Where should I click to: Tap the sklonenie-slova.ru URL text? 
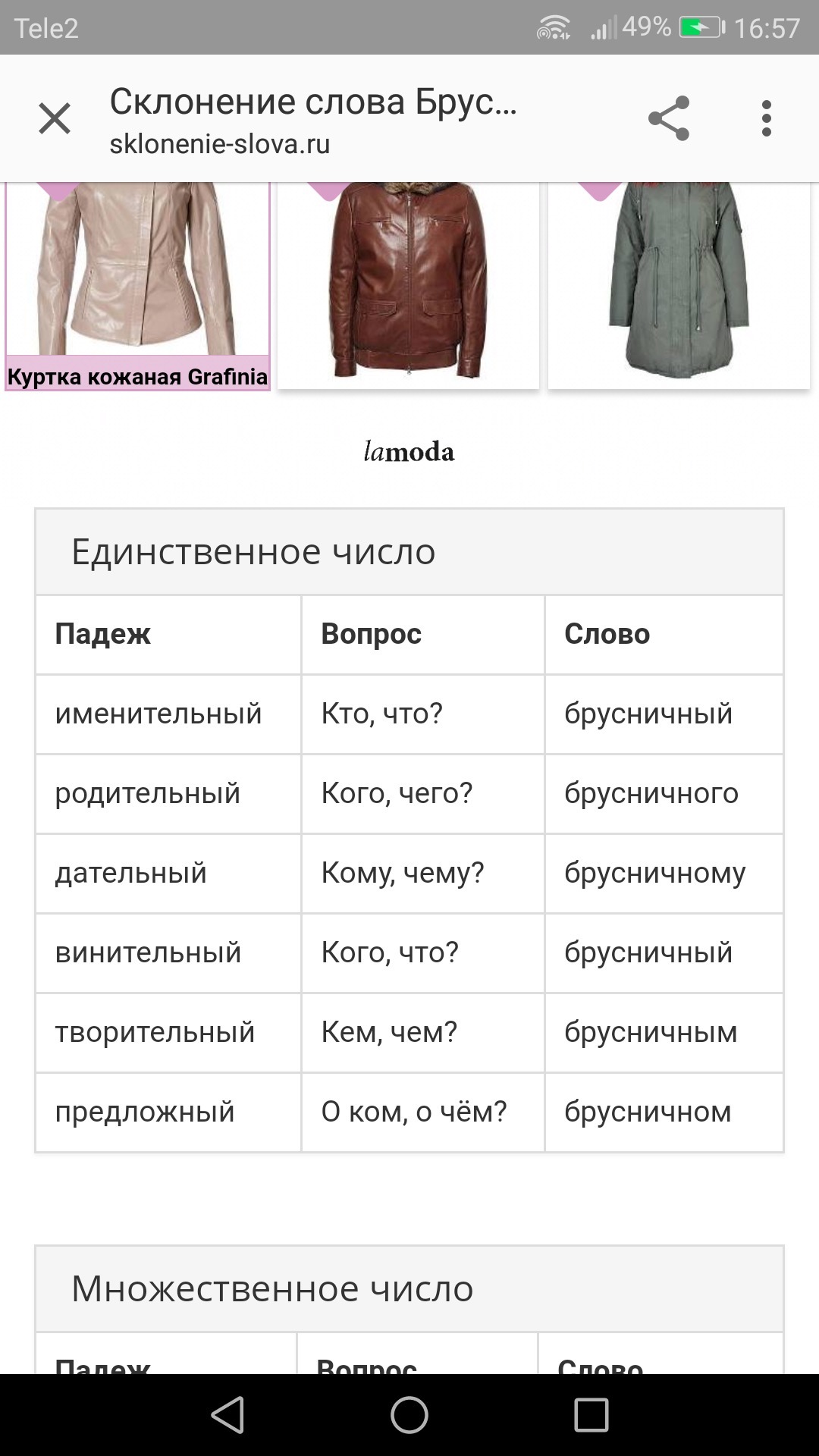click(x=220, y=144)
